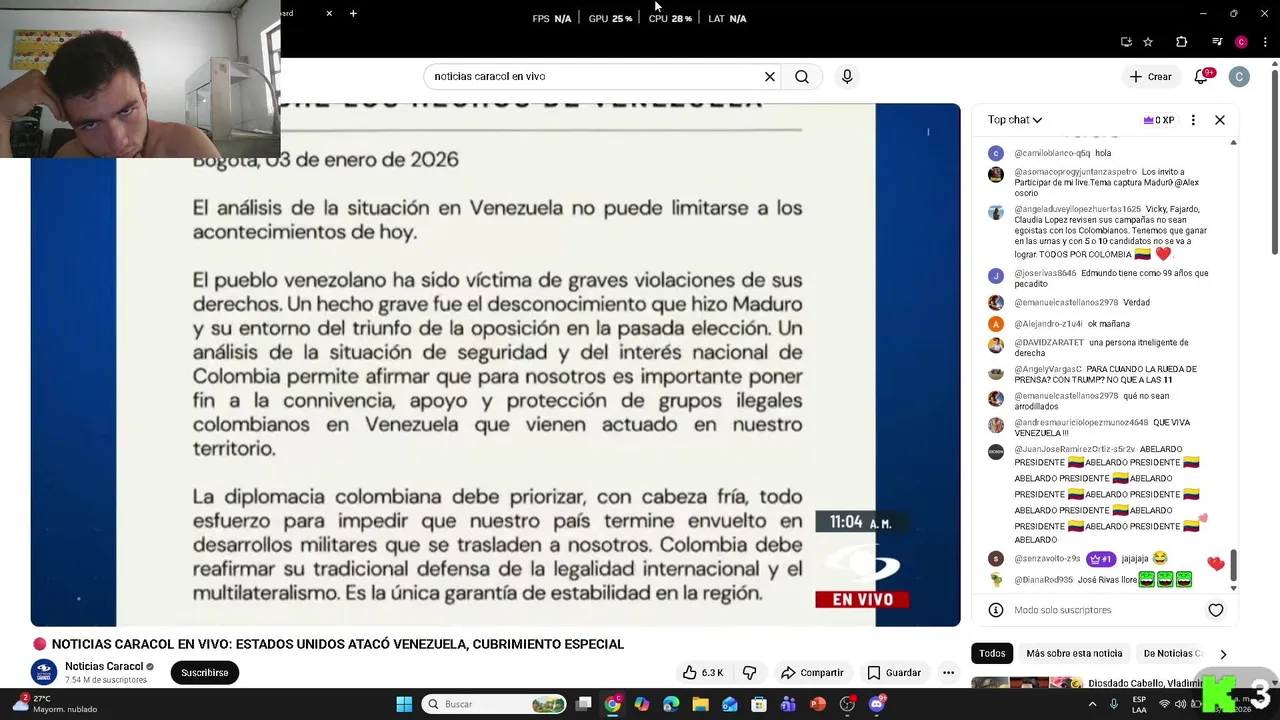Open the Windows Start menu
1280x720 pixels.
404,704
